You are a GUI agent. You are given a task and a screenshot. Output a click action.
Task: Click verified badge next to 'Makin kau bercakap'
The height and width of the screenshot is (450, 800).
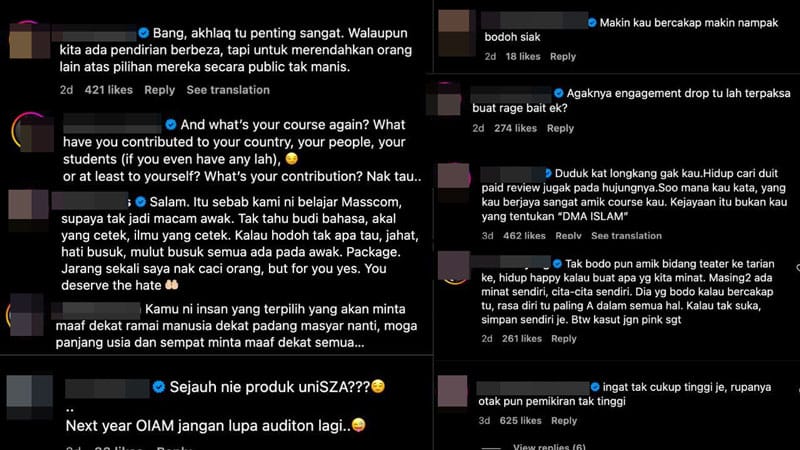coord(592,23)
